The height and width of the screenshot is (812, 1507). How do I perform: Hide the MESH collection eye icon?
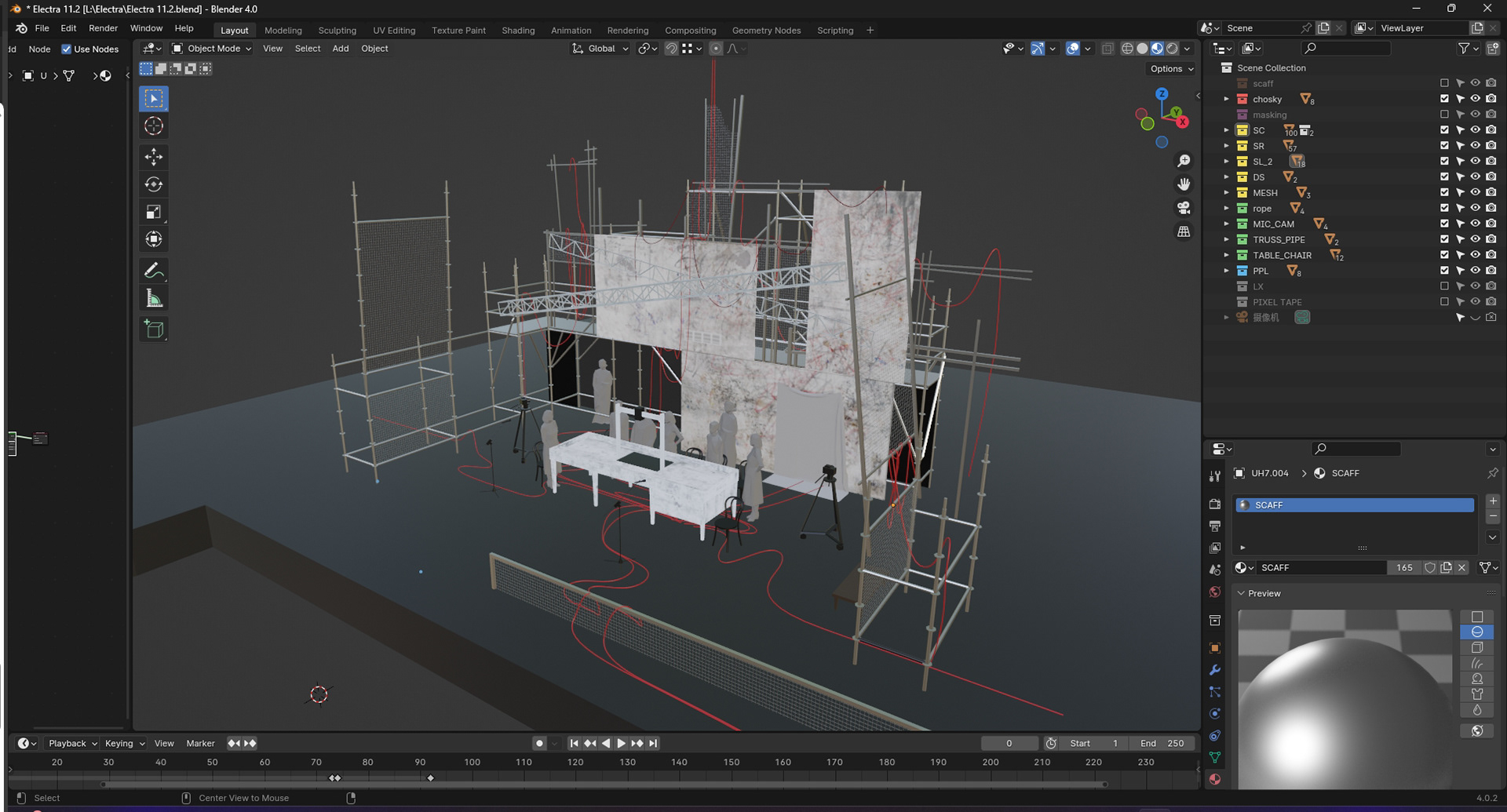1476,192
